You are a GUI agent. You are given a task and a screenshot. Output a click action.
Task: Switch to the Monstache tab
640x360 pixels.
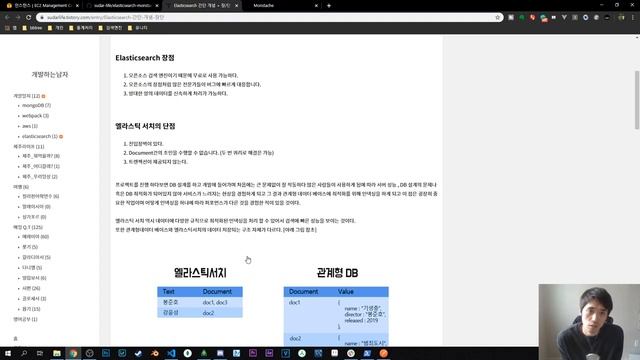(282, 6)
